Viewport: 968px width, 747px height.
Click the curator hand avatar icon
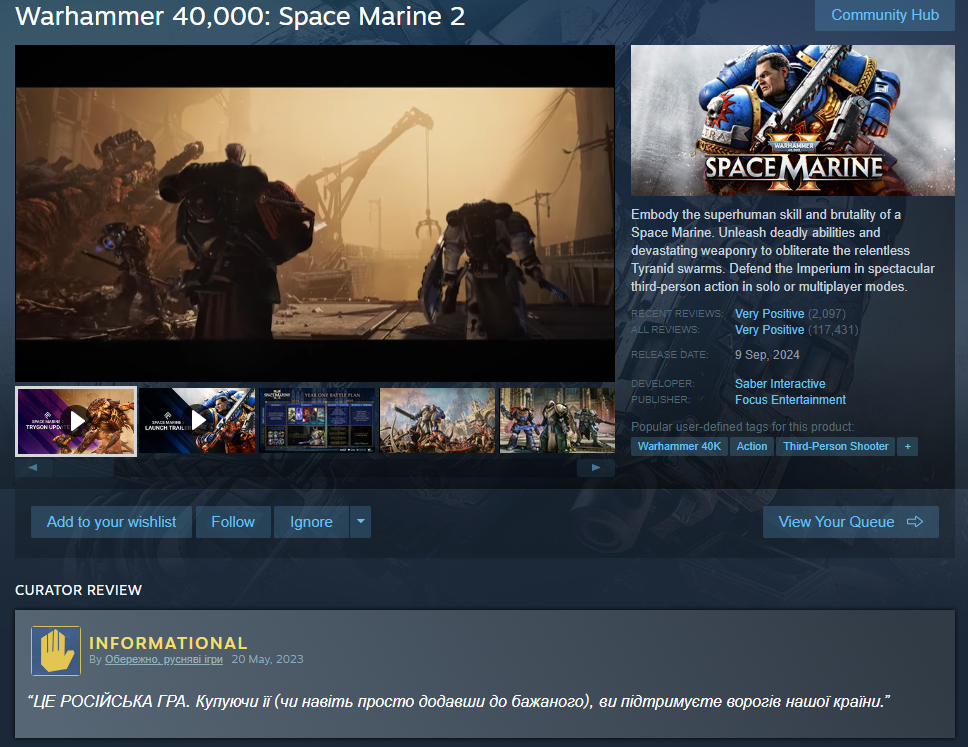point(56,651)
